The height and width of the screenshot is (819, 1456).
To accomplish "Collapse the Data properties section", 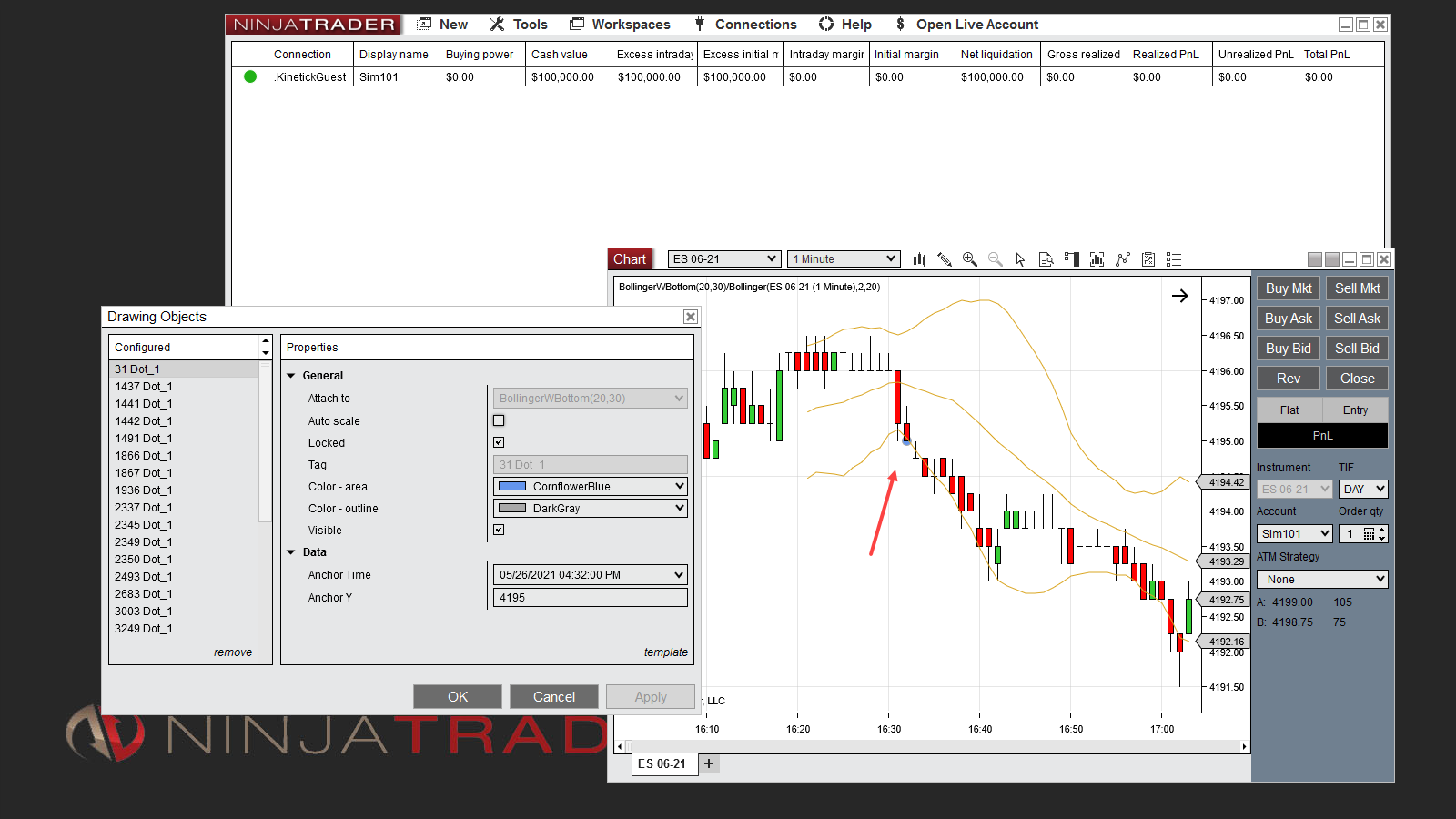I will coord(291,552).
